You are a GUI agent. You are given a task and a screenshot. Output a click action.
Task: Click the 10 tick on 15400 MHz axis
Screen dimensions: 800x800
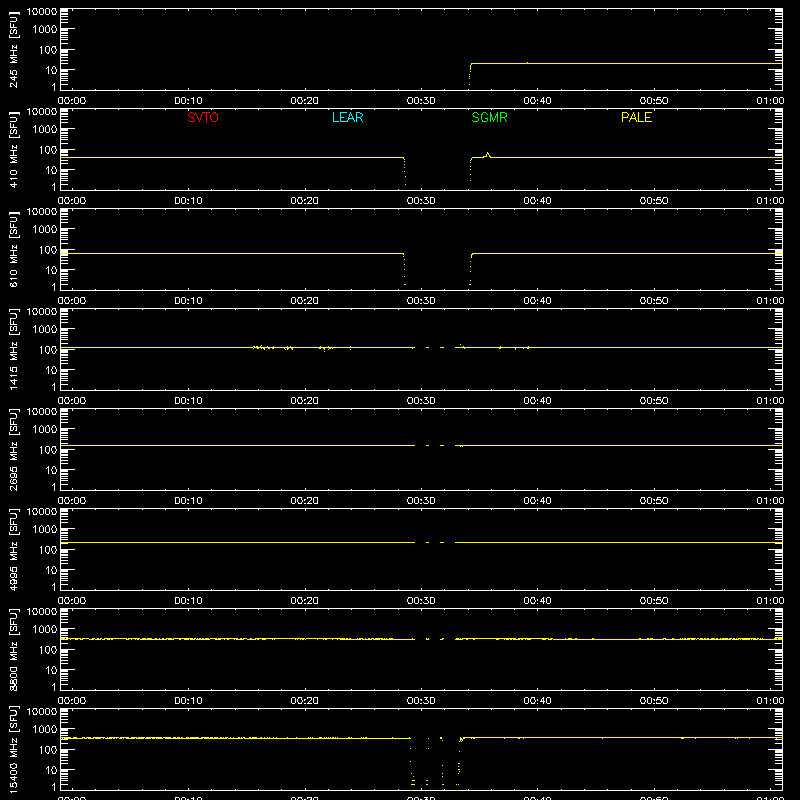coord(51,770)
